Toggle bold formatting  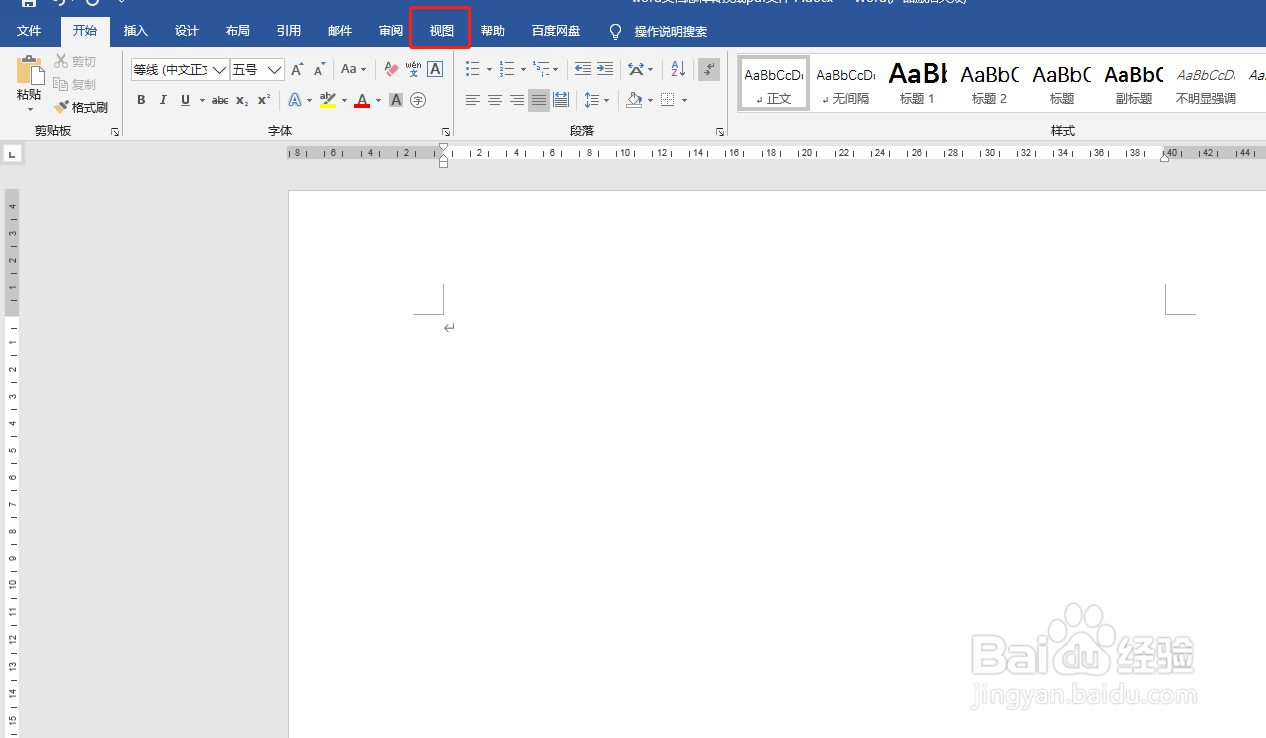click(141, 100)
